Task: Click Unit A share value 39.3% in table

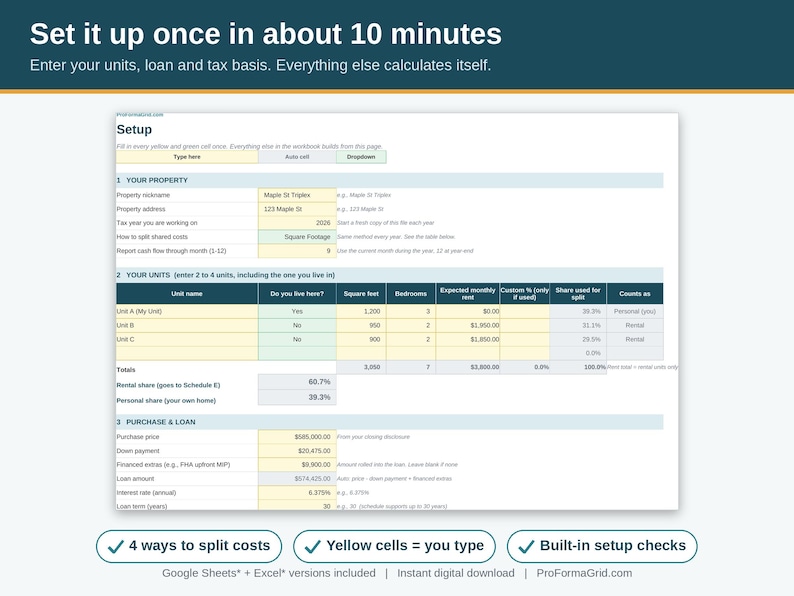Action: (x=578, y=311)
